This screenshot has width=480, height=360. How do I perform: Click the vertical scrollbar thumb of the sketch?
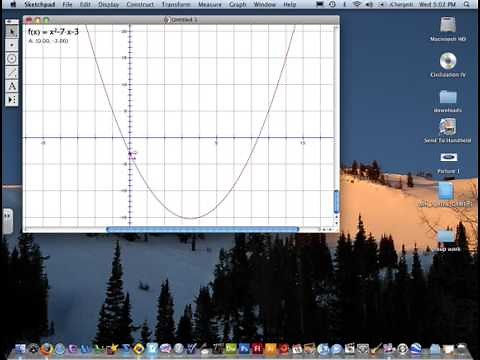pos(336,201)
